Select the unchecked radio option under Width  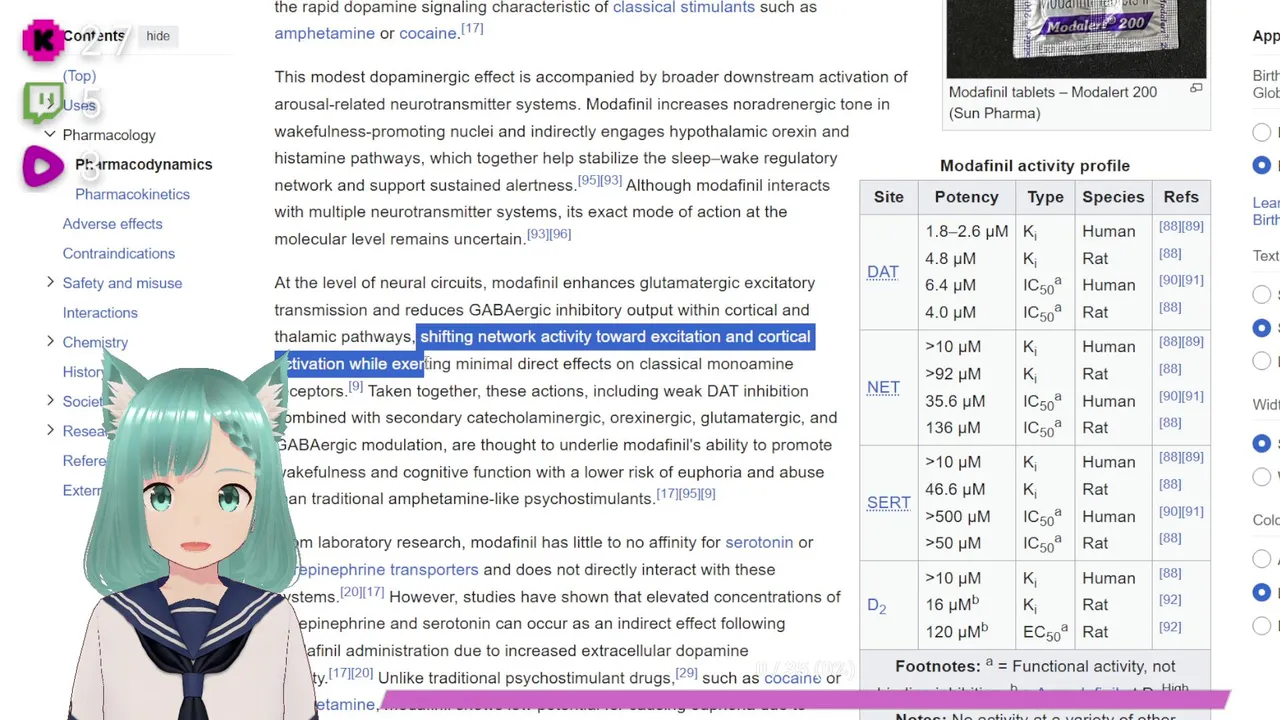click(x=1262, y=476)
